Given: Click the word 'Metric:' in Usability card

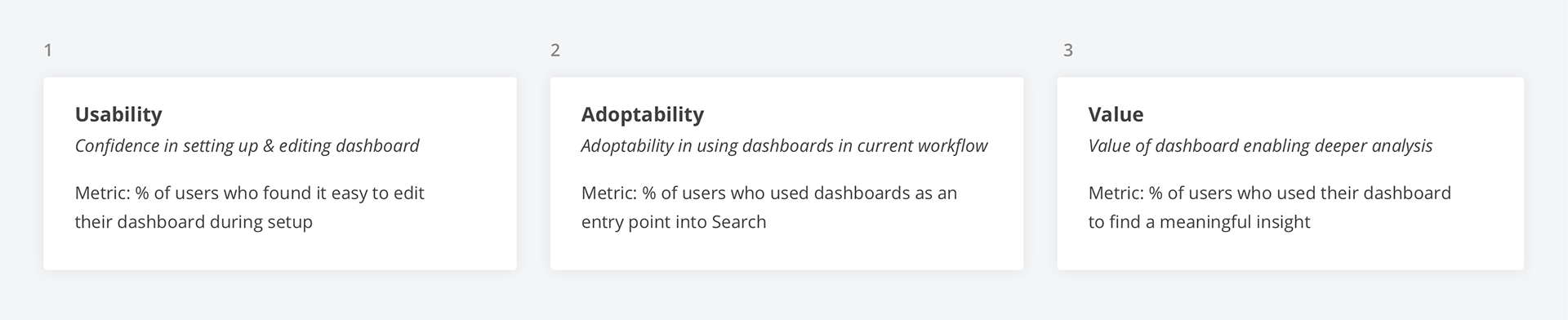Looking at the screenshot, I should (x=102, y=193).
